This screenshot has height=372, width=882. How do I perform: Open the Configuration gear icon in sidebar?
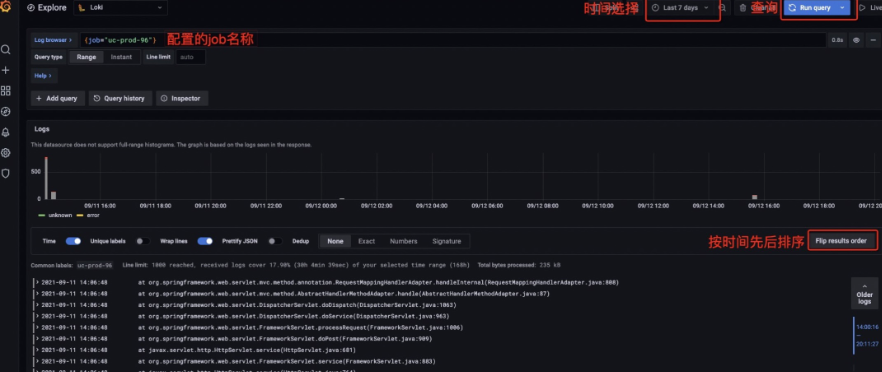pyautogui.click(x=6, y=153)
